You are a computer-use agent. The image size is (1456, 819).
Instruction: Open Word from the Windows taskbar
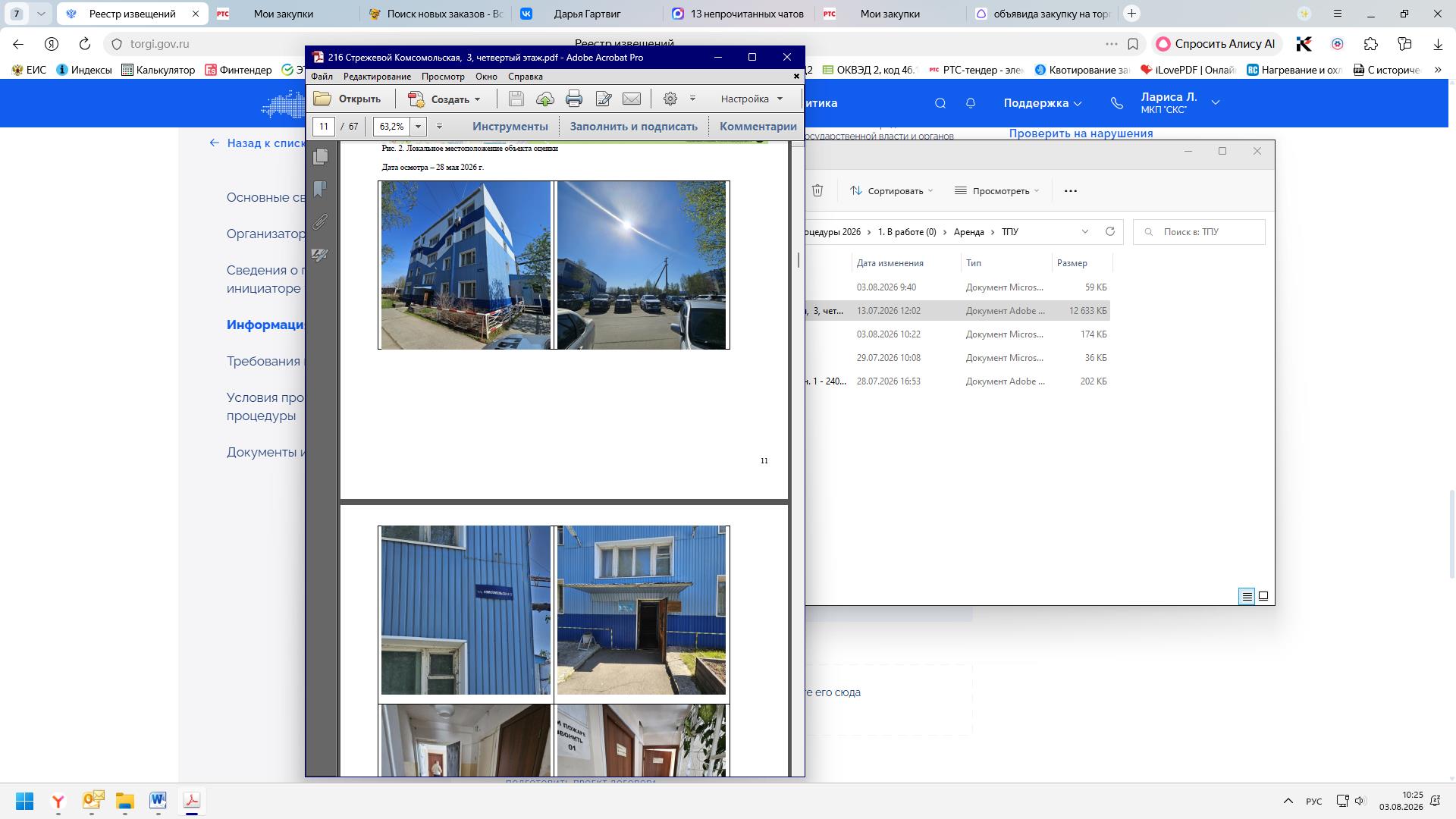coord(158,801)
